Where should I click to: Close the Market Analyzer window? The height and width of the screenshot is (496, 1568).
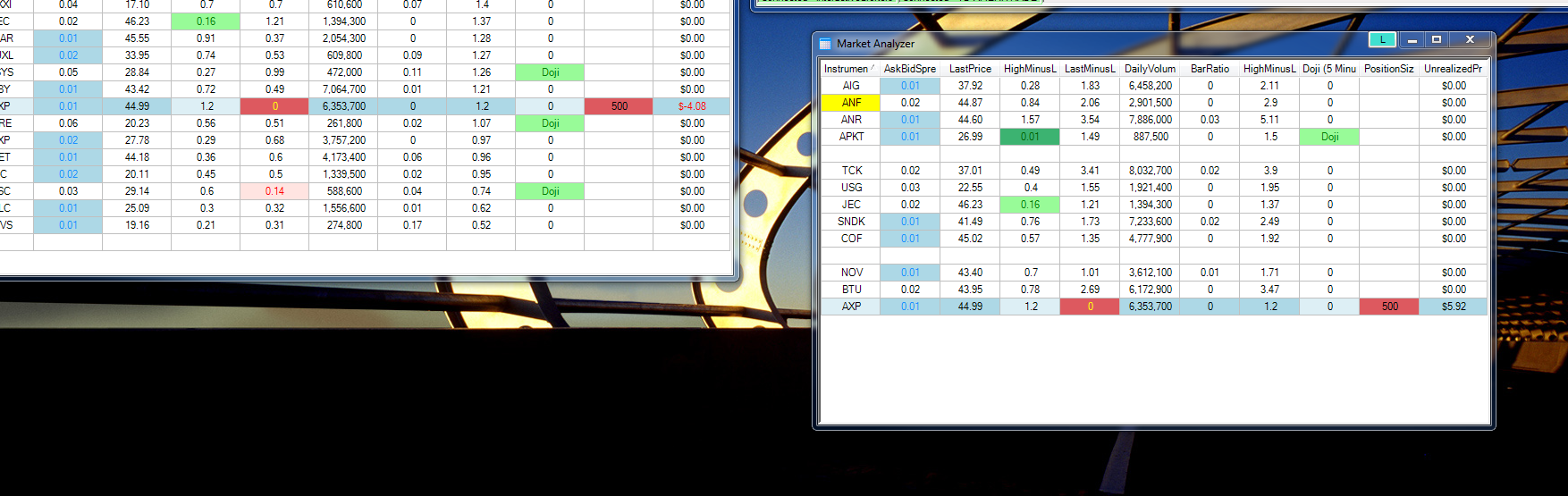point(1470,39)
